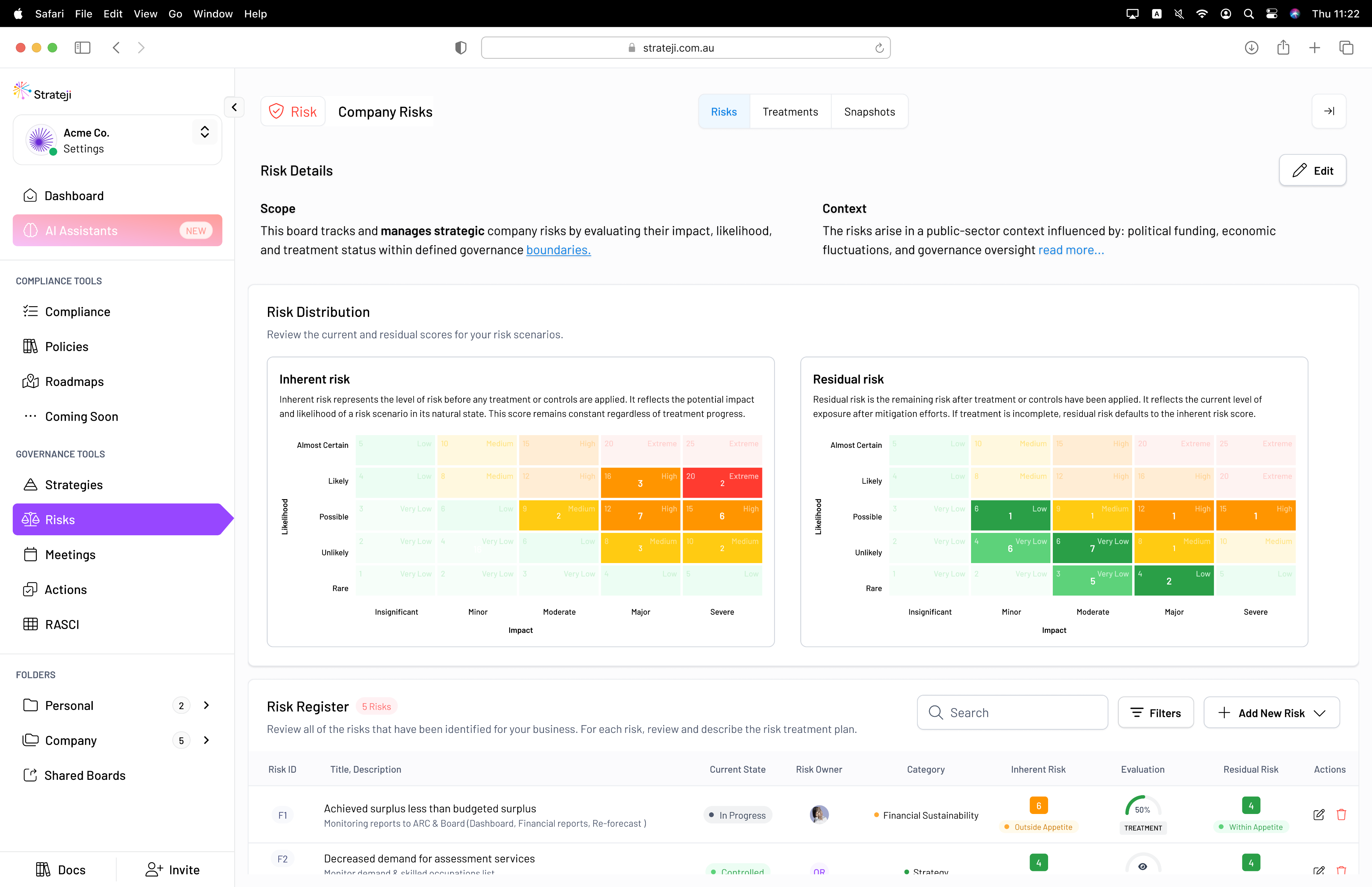
Task: Open the Policies books icon
Action: (x=30, y=346)
